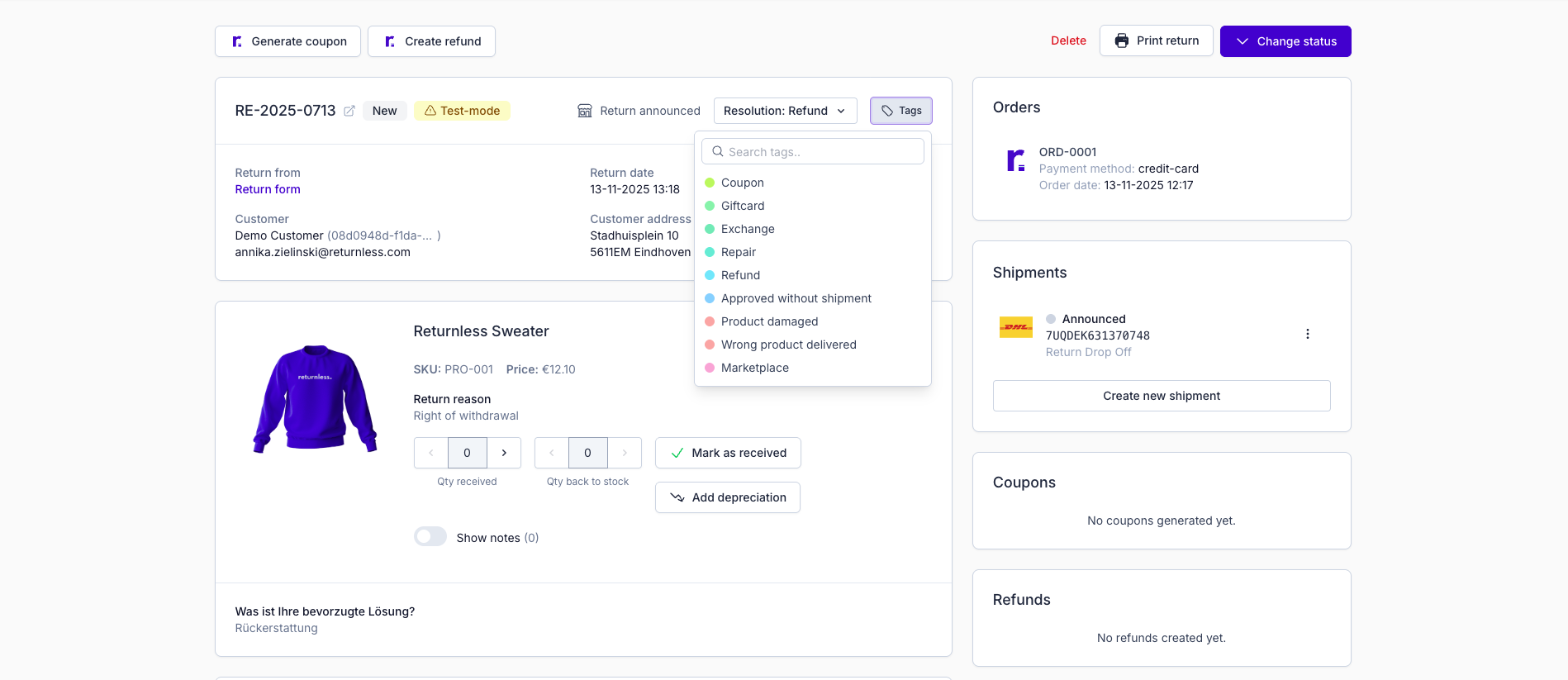
Task: Click the Price: €12.10 text
Action: [541, 369]
